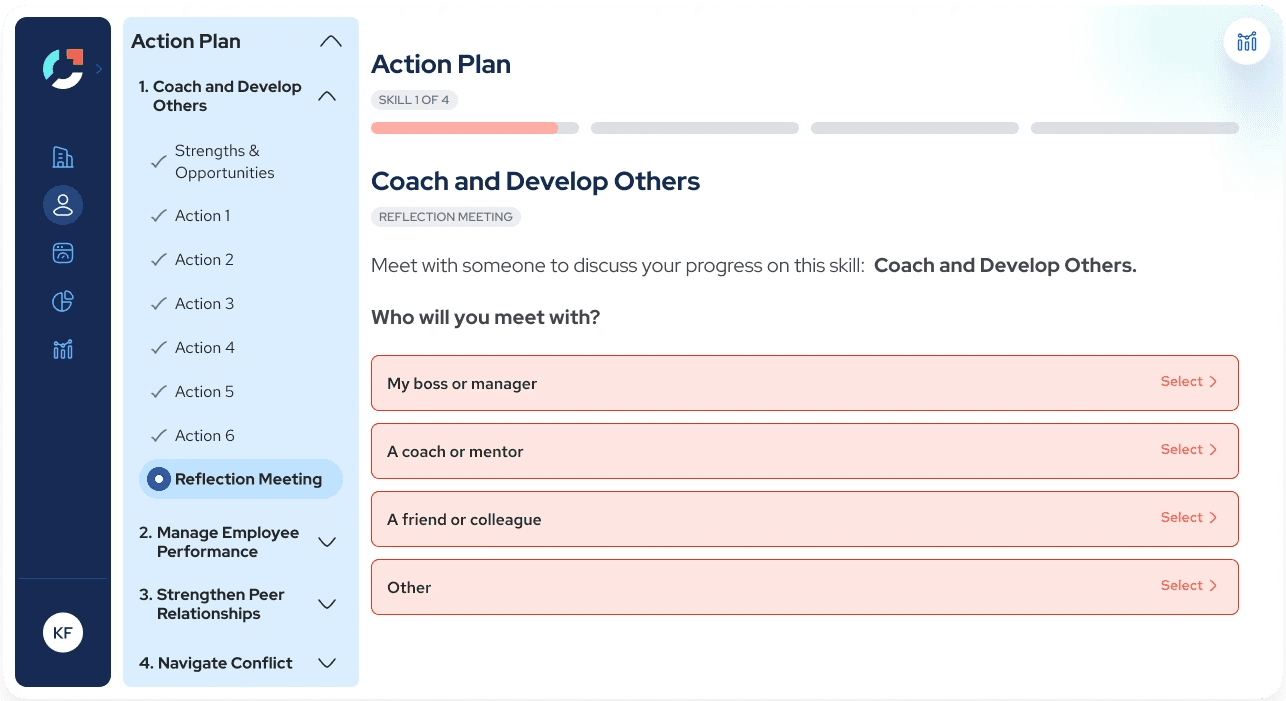Choose the "Other" meeting option

click(804, 587)
